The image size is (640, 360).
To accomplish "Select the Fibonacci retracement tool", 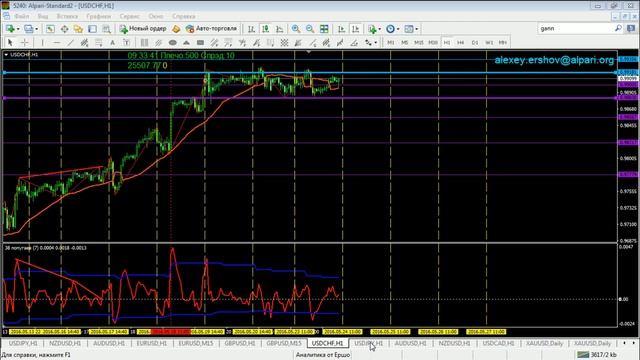I will point(98,42).
